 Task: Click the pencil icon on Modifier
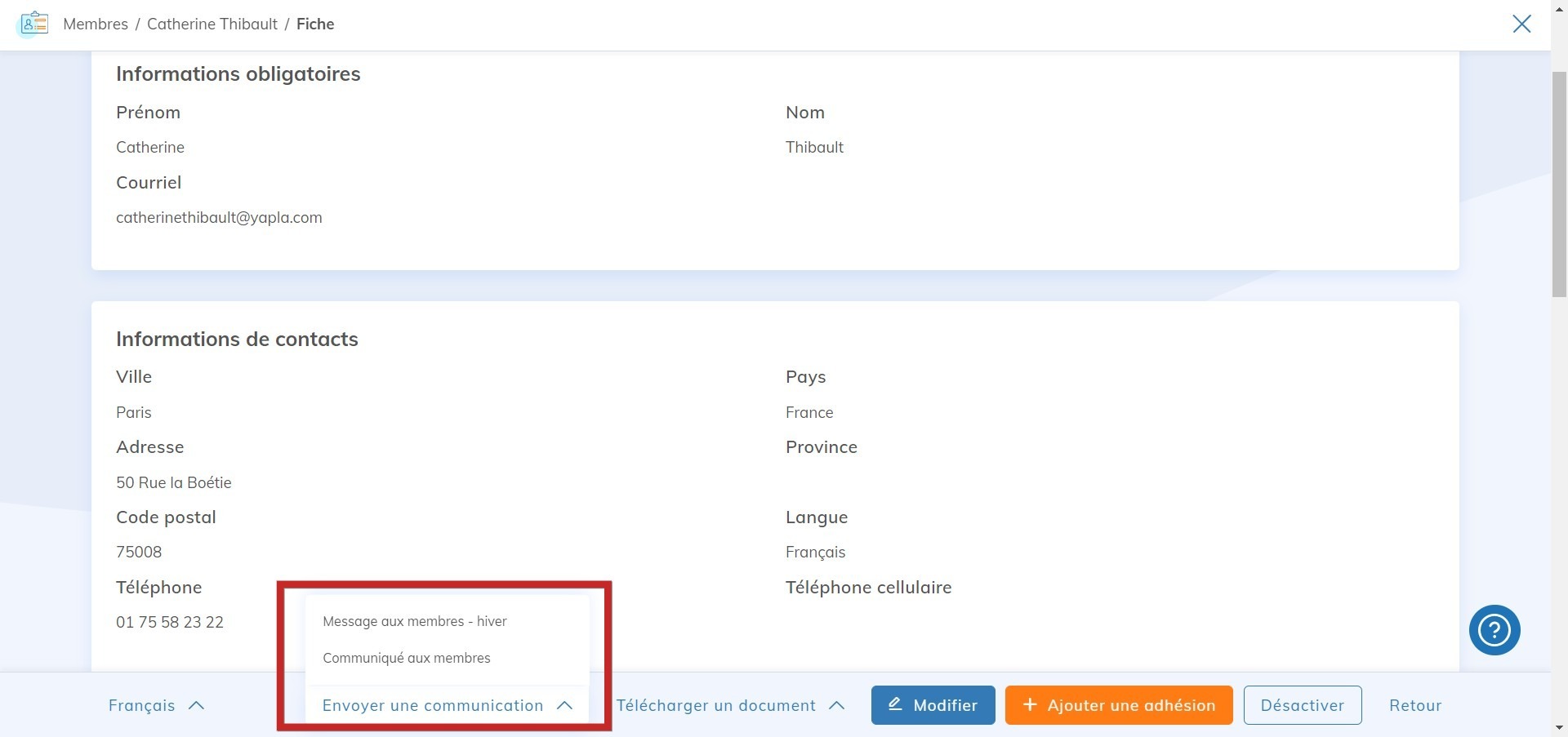tap(896, 705)
